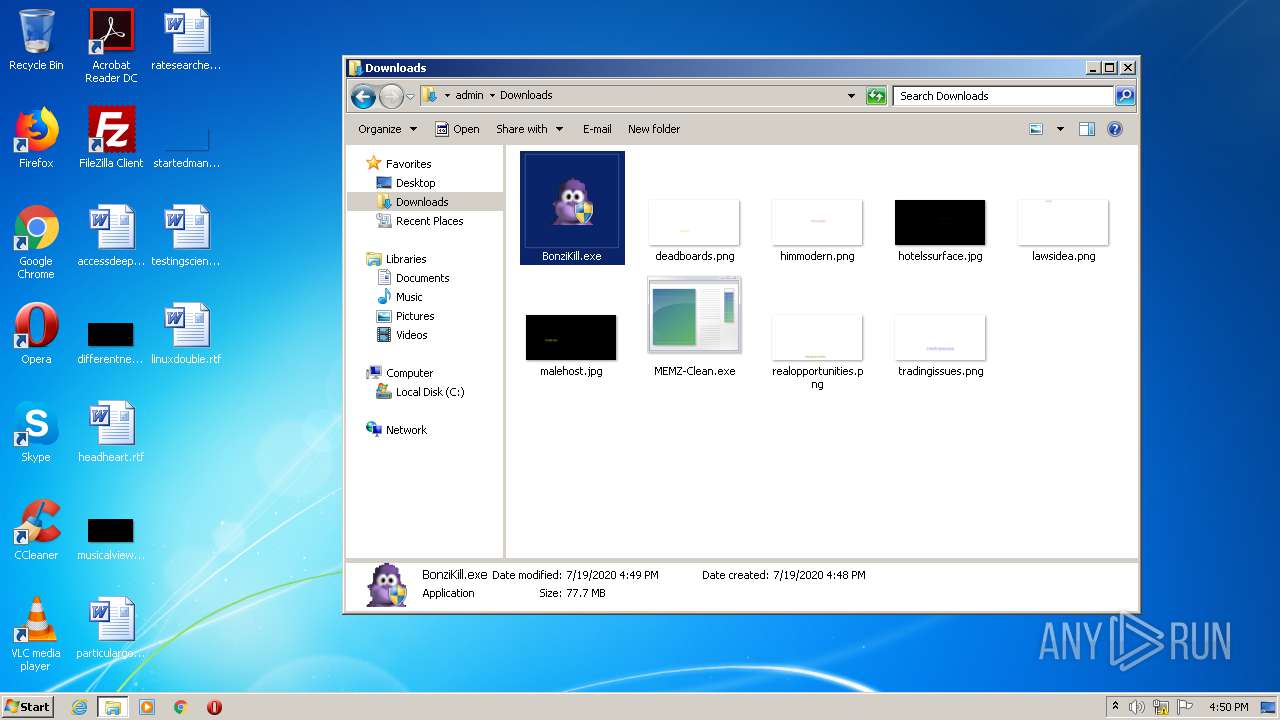This screenshot has width=1280, height=720.
Task: Open Music library
Action: [x=400, y=297]
